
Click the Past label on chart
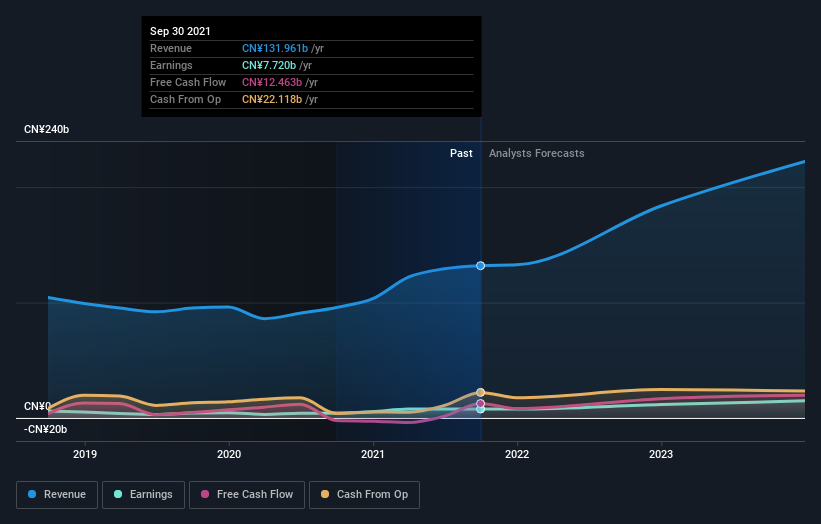pyautogui.click(x=461, y=153)
